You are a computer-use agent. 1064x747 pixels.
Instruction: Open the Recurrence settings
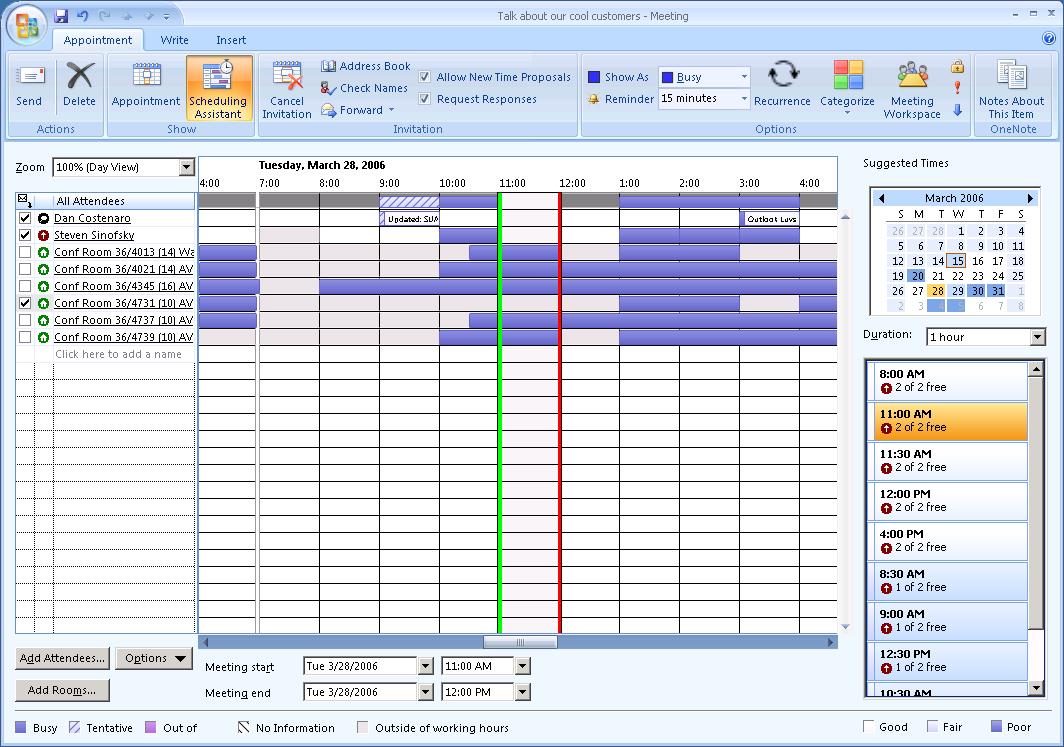click(782, 84)
